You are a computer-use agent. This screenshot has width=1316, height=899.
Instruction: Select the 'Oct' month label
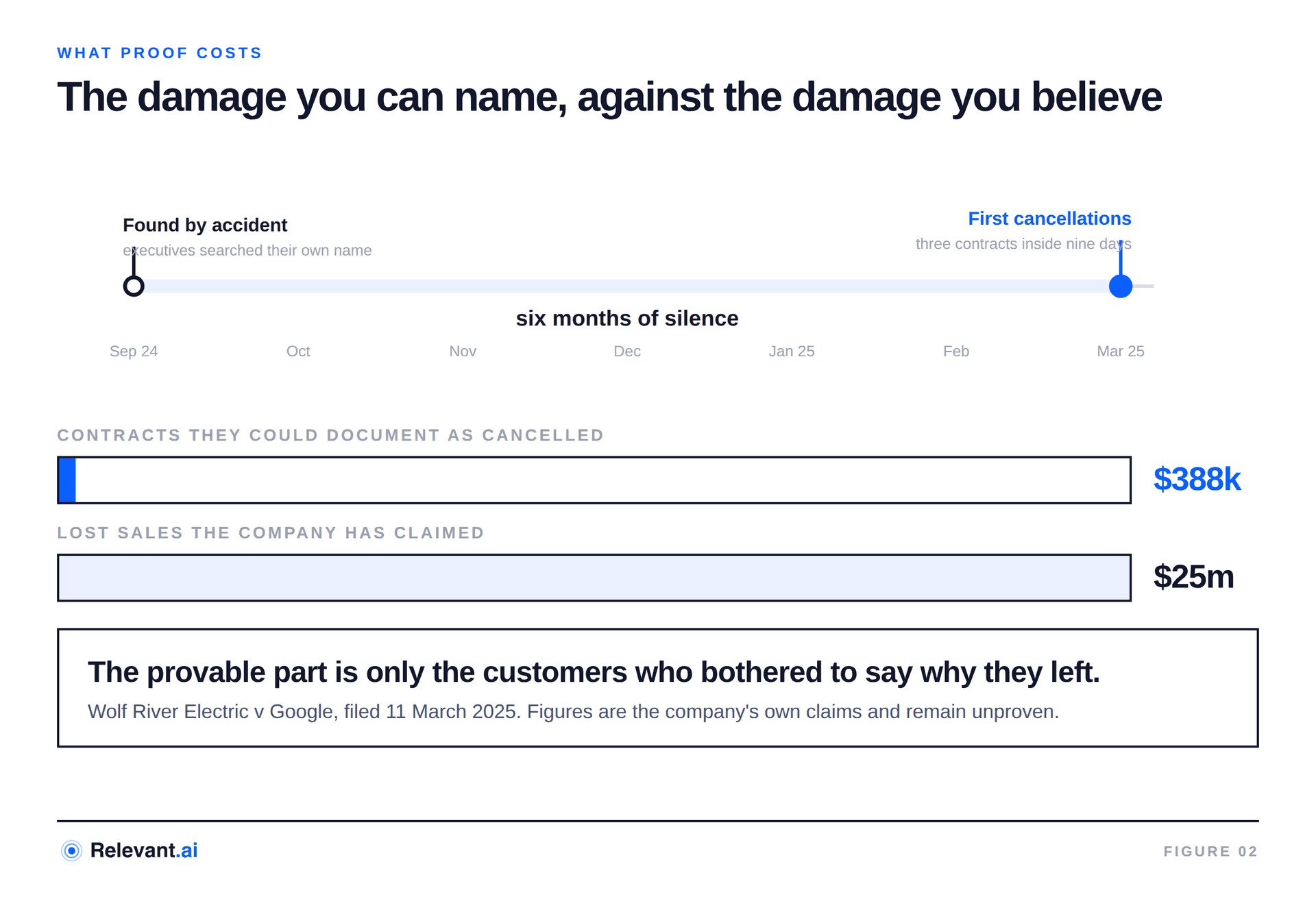coord(298,352)
